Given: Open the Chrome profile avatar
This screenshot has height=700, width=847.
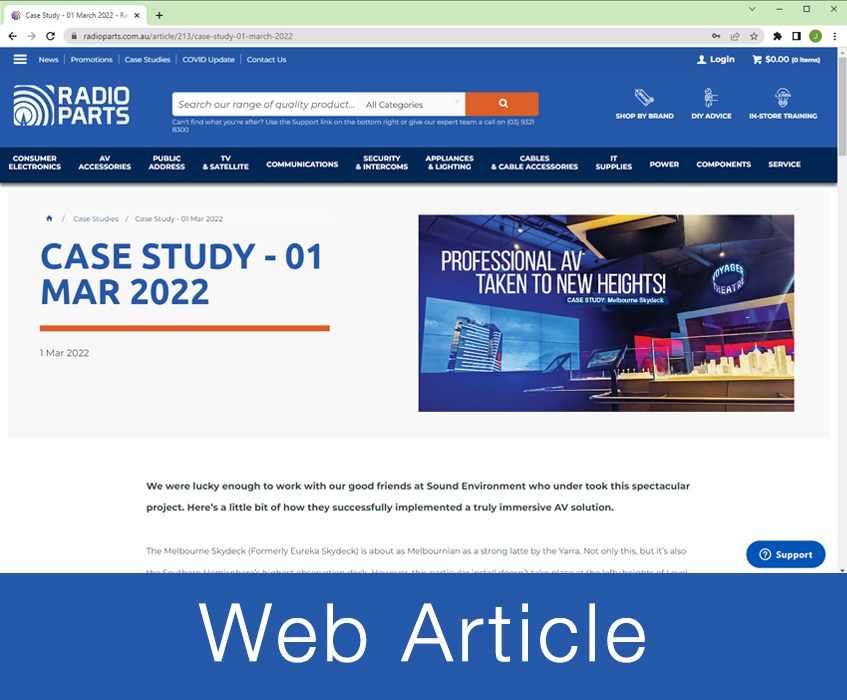Looking at the screenshot, I should 815,36.
